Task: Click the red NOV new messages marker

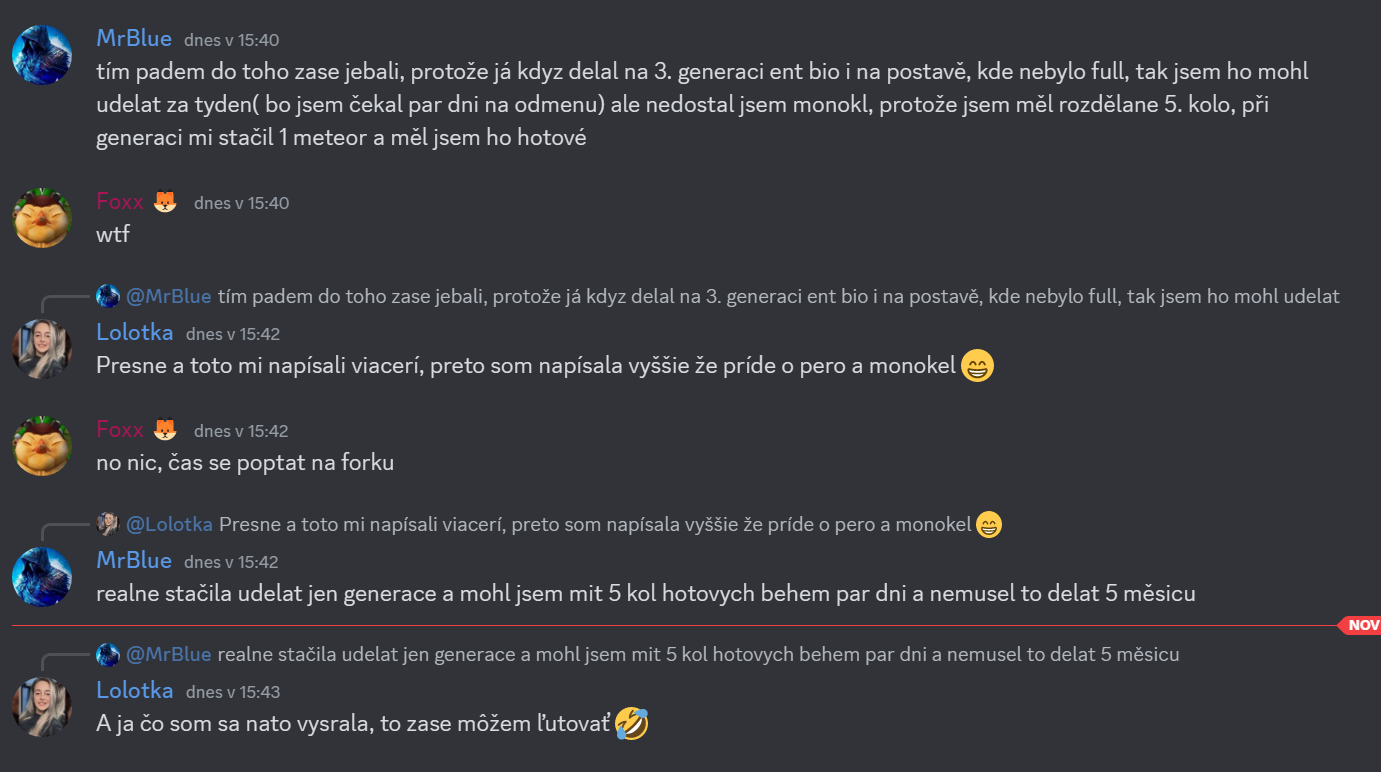Action: click(1361, 625)
